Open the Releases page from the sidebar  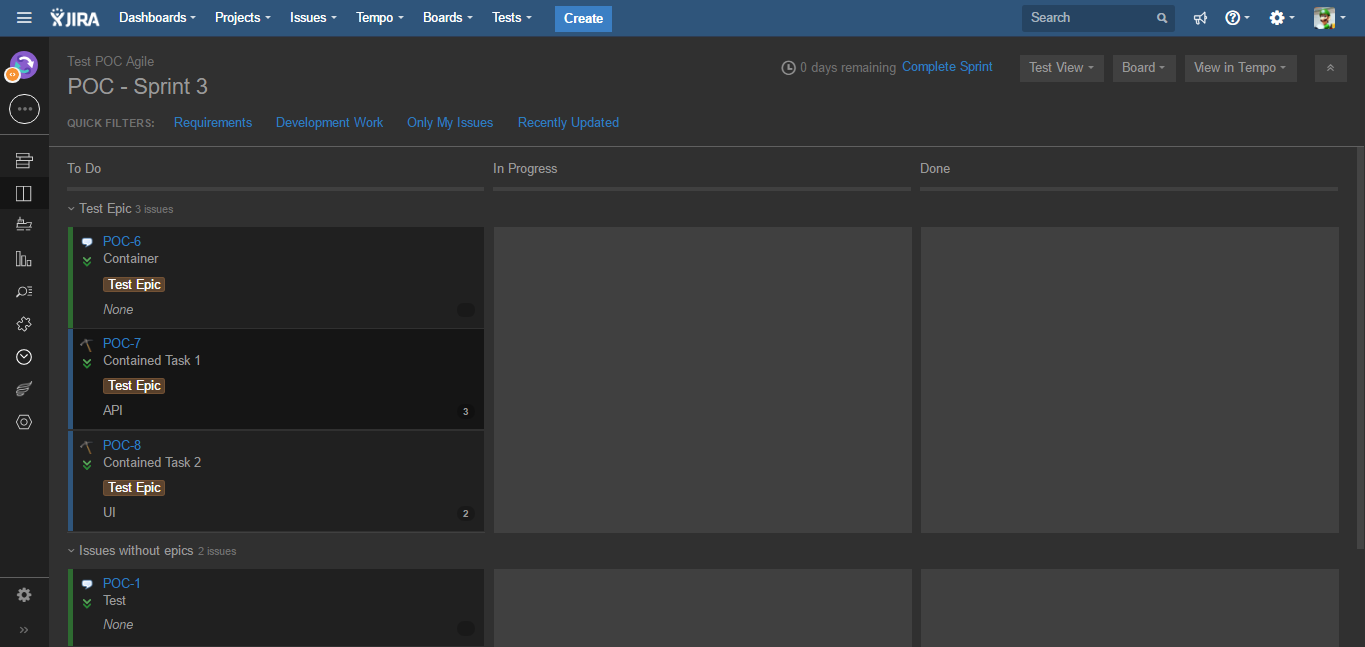pos(24,224)
